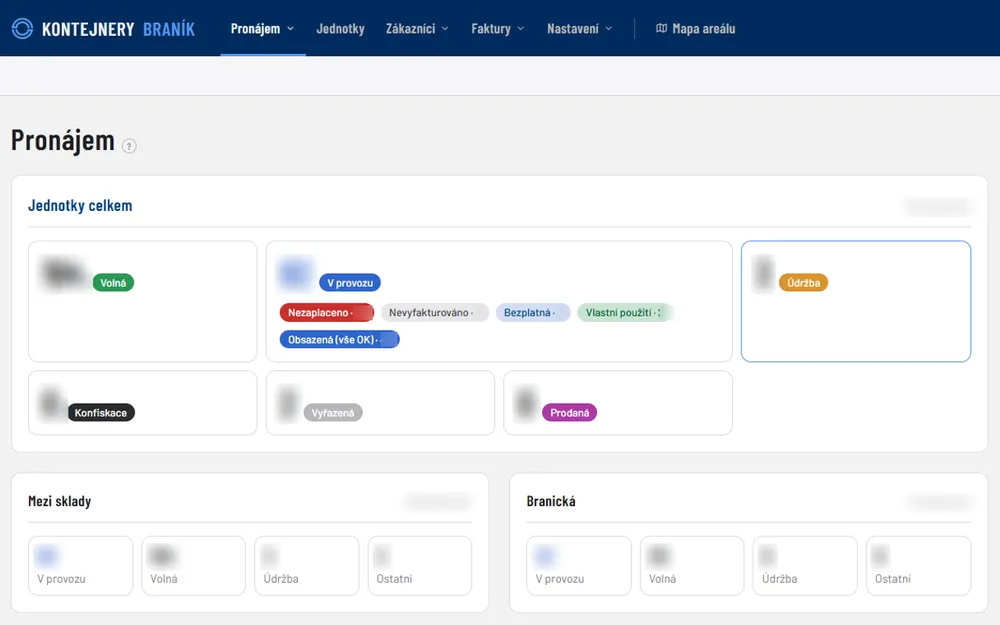
Task: Select the green Volná status badge
Action: click(113, 283)
